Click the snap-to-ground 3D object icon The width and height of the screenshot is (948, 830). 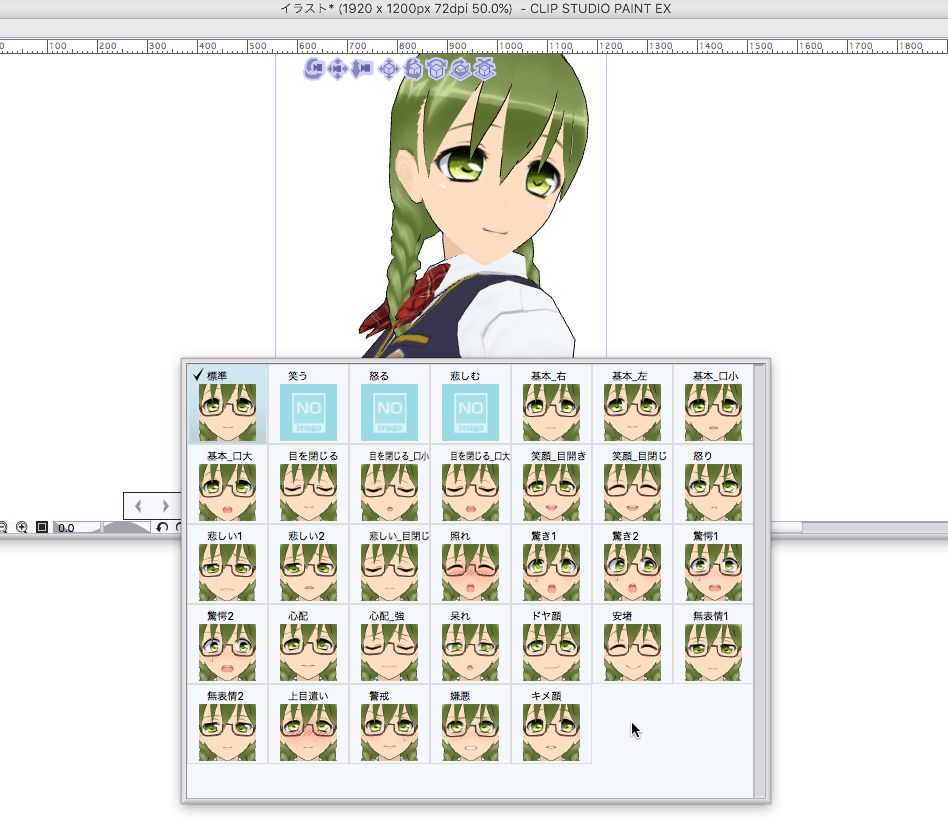click(485, 68)
